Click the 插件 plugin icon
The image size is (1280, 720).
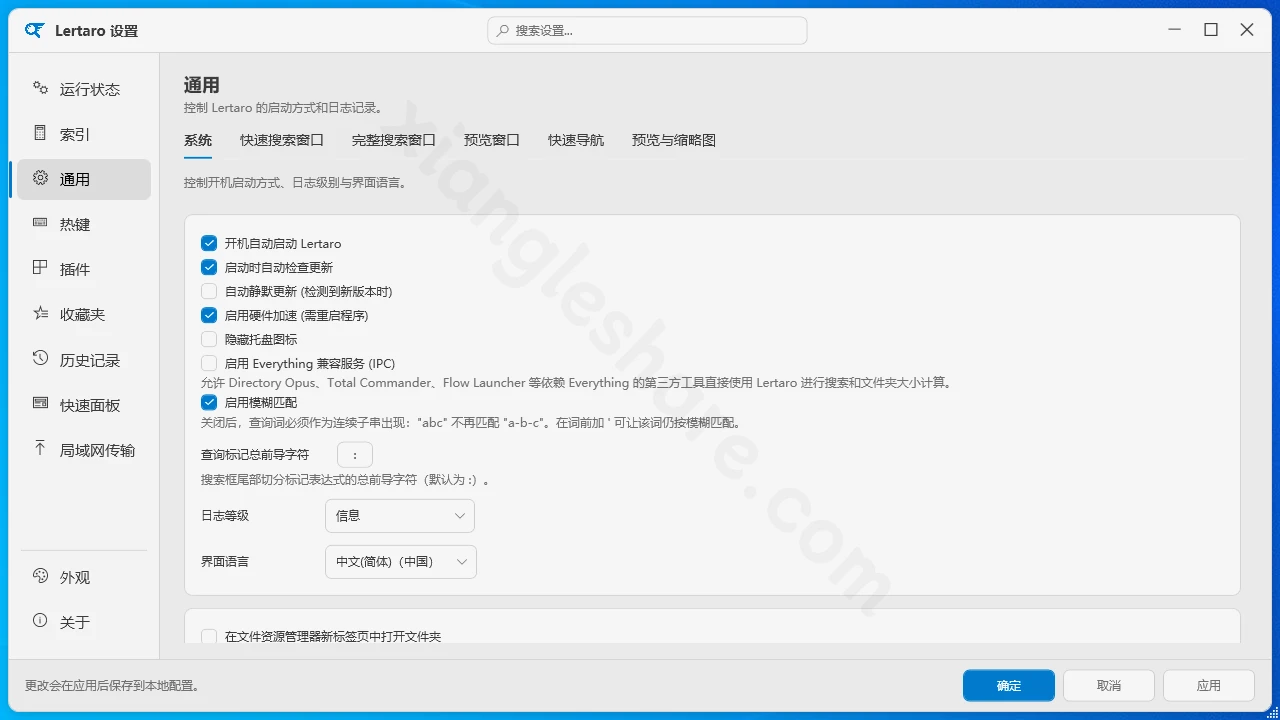point(40,268)
